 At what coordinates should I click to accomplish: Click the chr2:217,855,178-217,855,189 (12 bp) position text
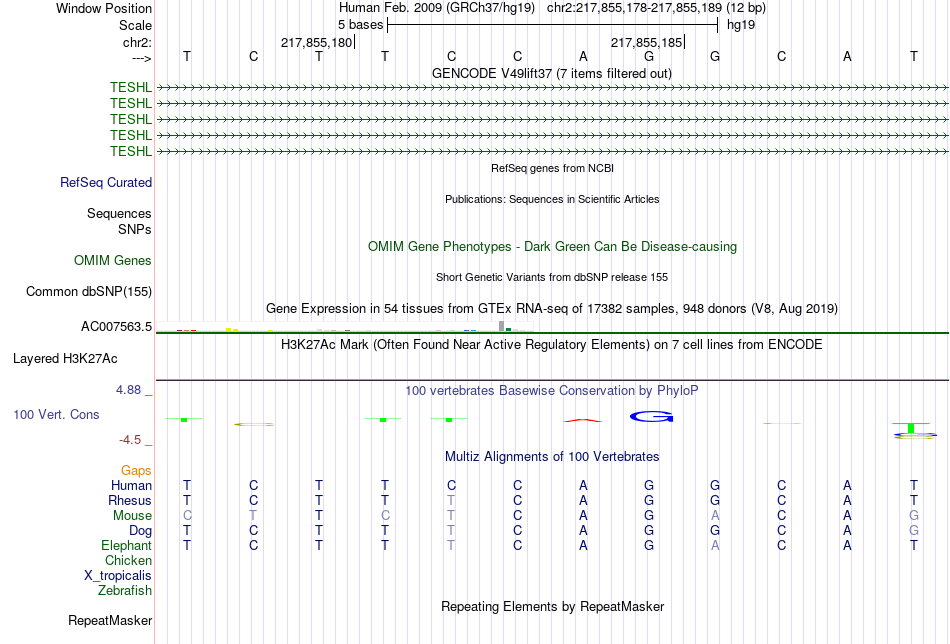pyautogui.click(x=656, y=8)
